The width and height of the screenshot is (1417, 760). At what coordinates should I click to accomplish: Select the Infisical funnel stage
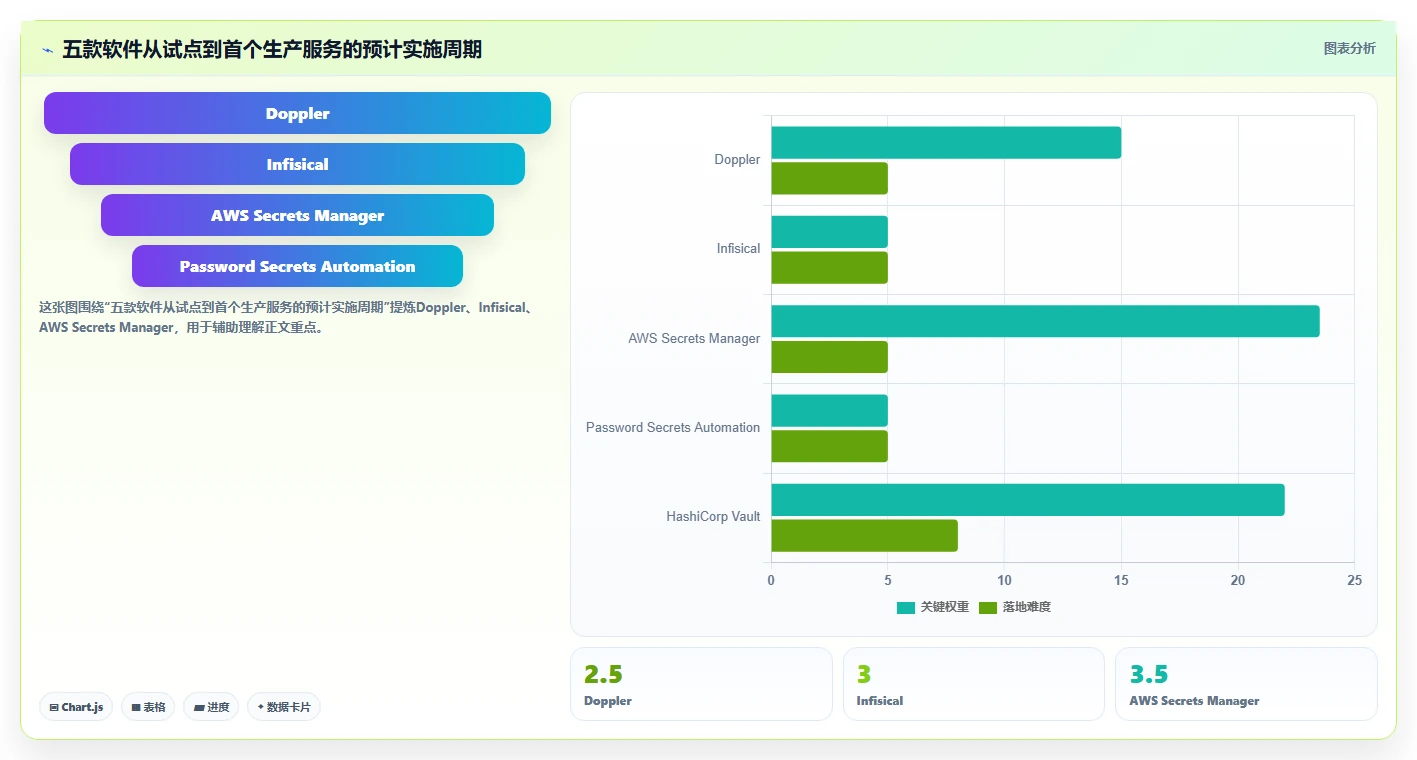[x=297, y=164]
